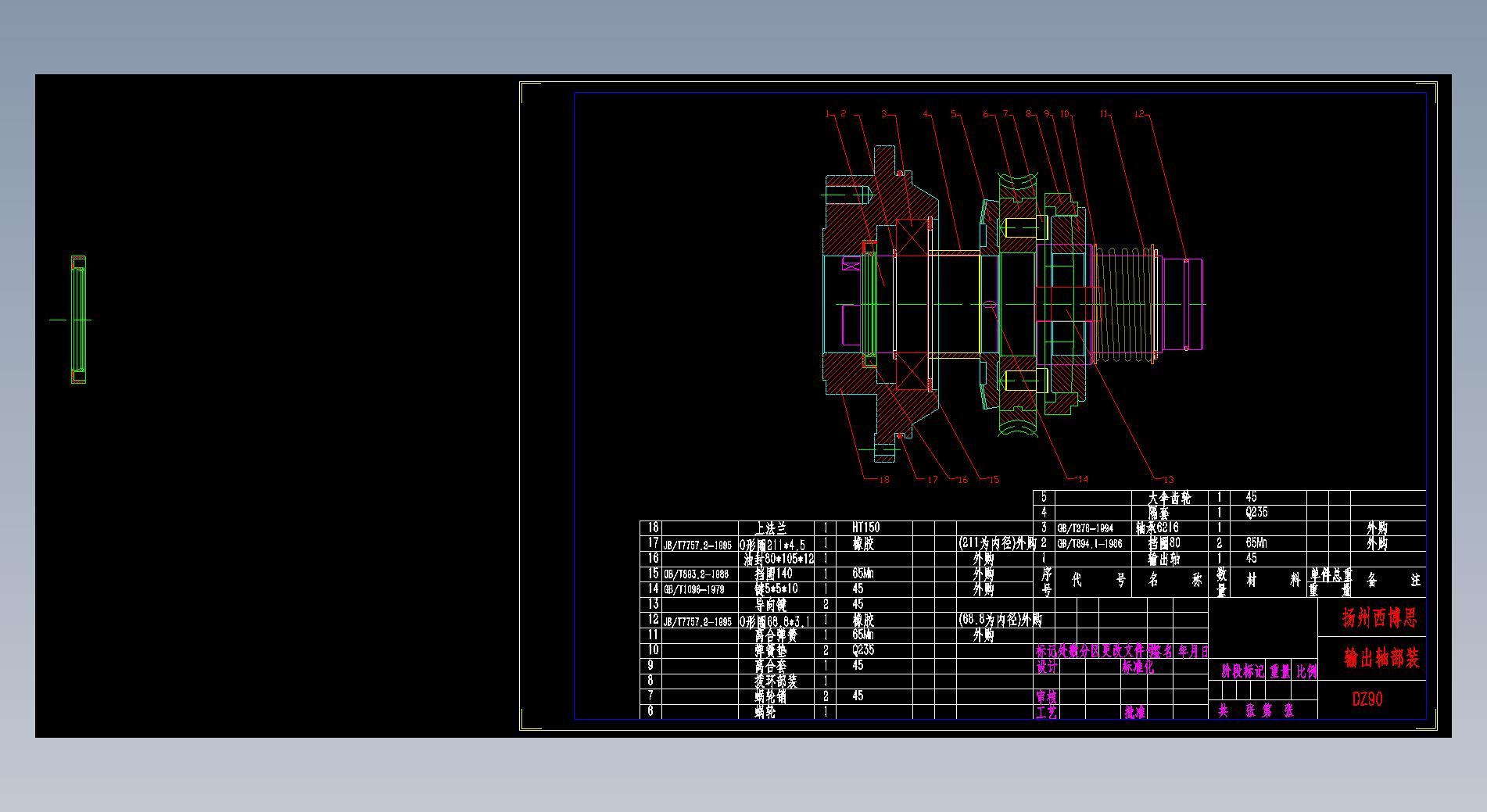Select material HT150 in row 18
This screenshot has height=812, width=1487.
coord(865,528)
